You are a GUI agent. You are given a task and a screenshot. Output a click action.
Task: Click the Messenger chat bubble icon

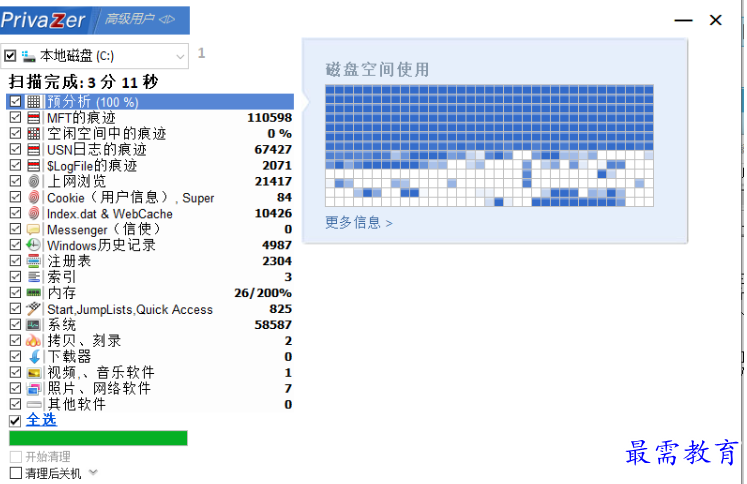point(33,229)
